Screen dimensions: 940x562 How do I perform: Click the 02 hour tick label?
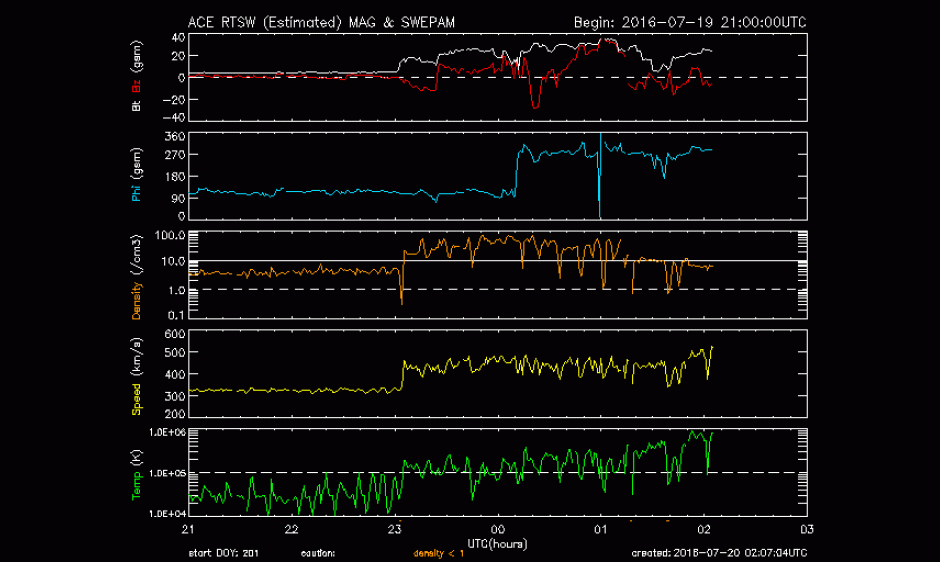click(x=703, y=529)
